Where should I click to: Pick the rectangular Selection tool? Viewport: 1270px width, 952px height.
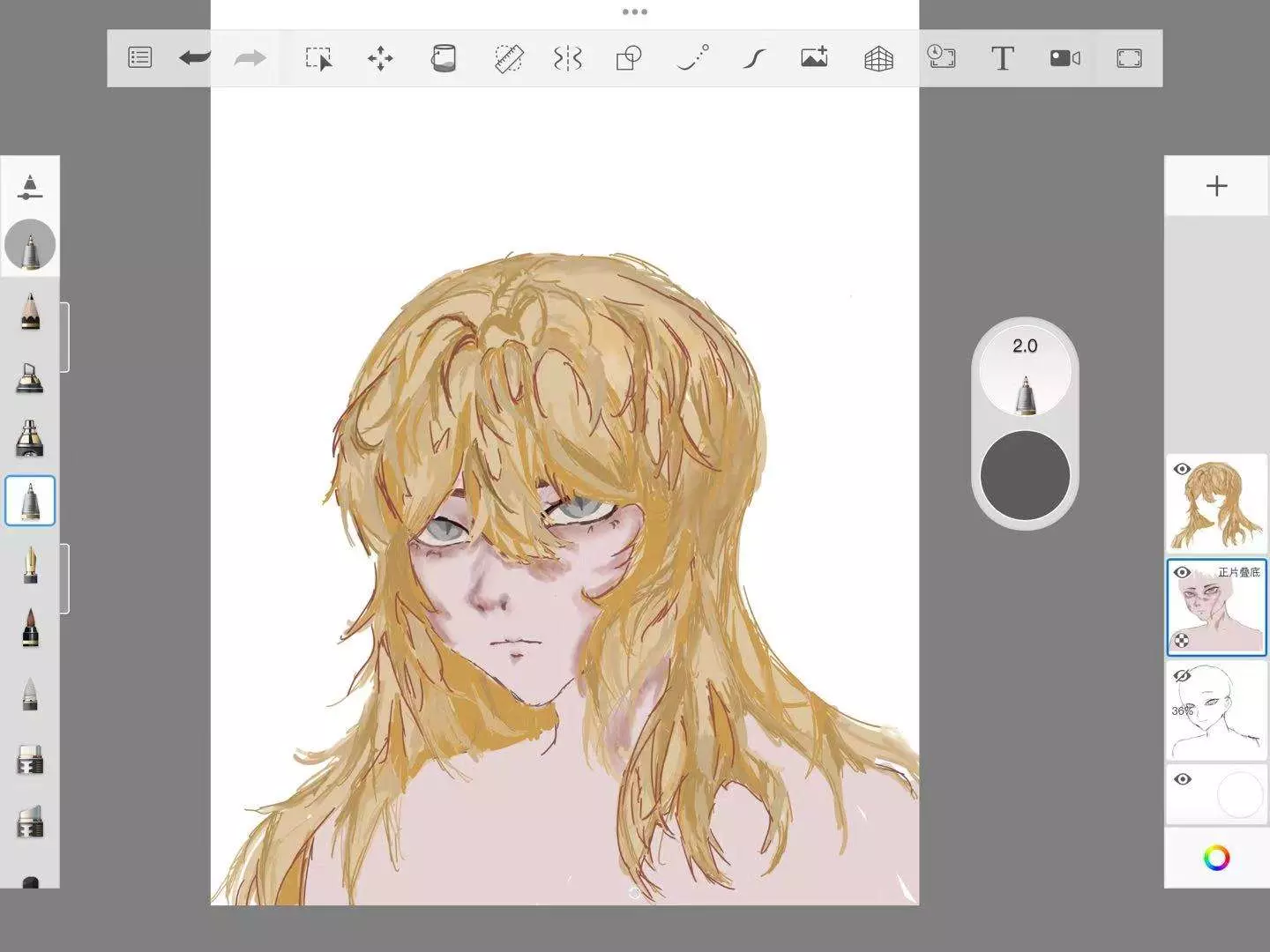pyautogui.click(x=318, y=58)
